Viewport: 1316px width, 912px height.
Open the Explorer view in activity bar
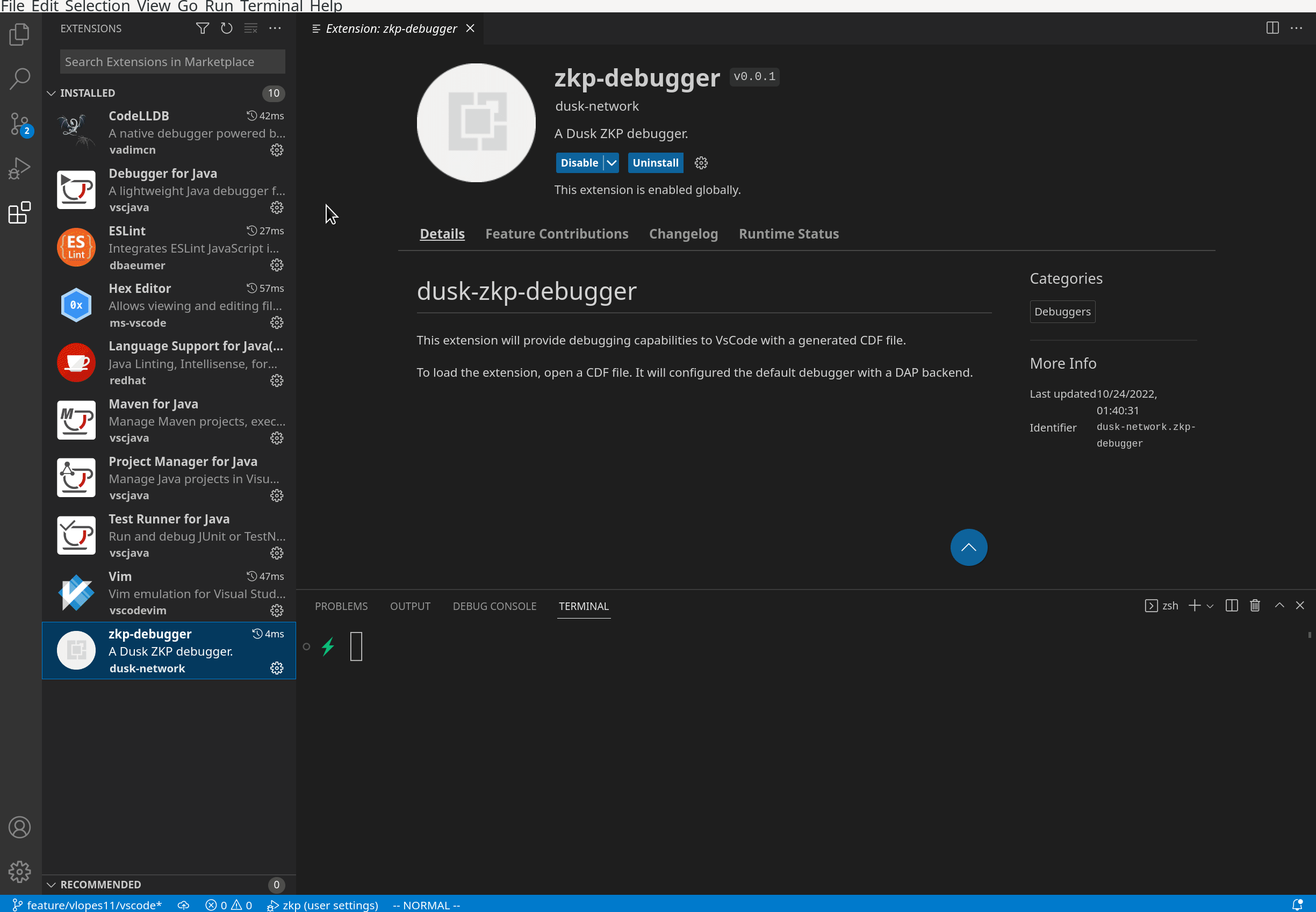point(19,34)
